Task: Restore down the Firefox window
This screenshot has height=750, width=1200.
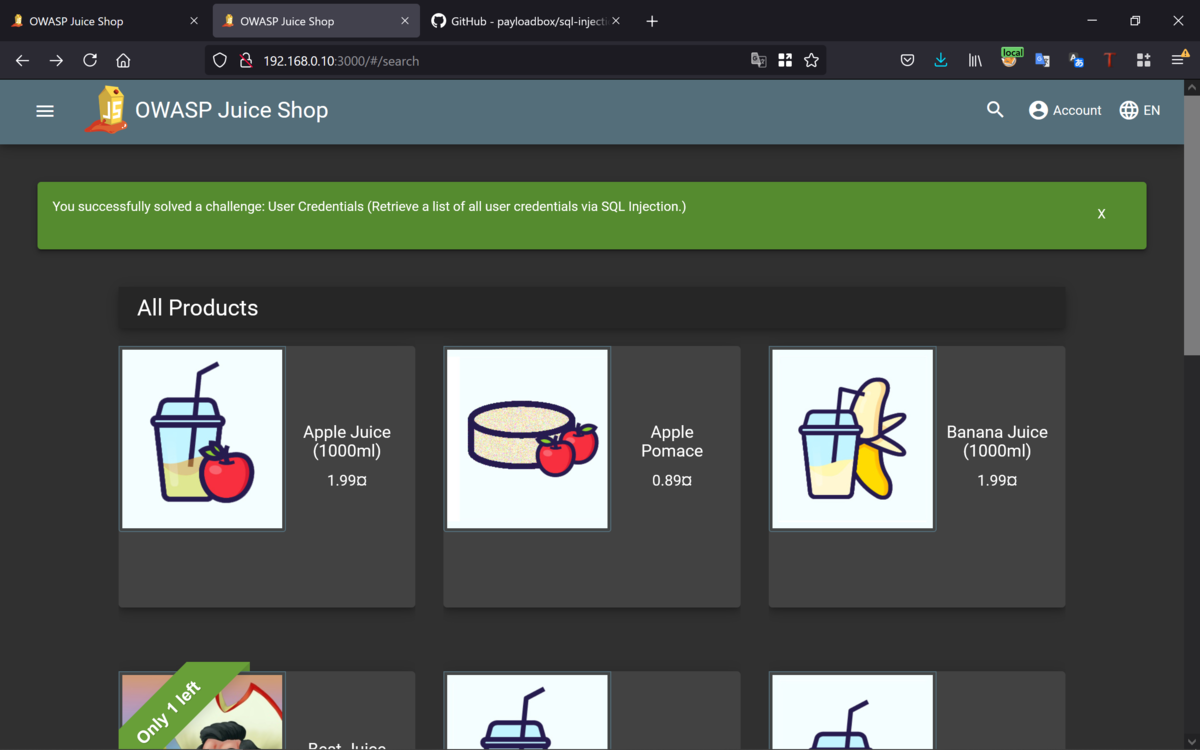Action: click(x=1135, y=21)
